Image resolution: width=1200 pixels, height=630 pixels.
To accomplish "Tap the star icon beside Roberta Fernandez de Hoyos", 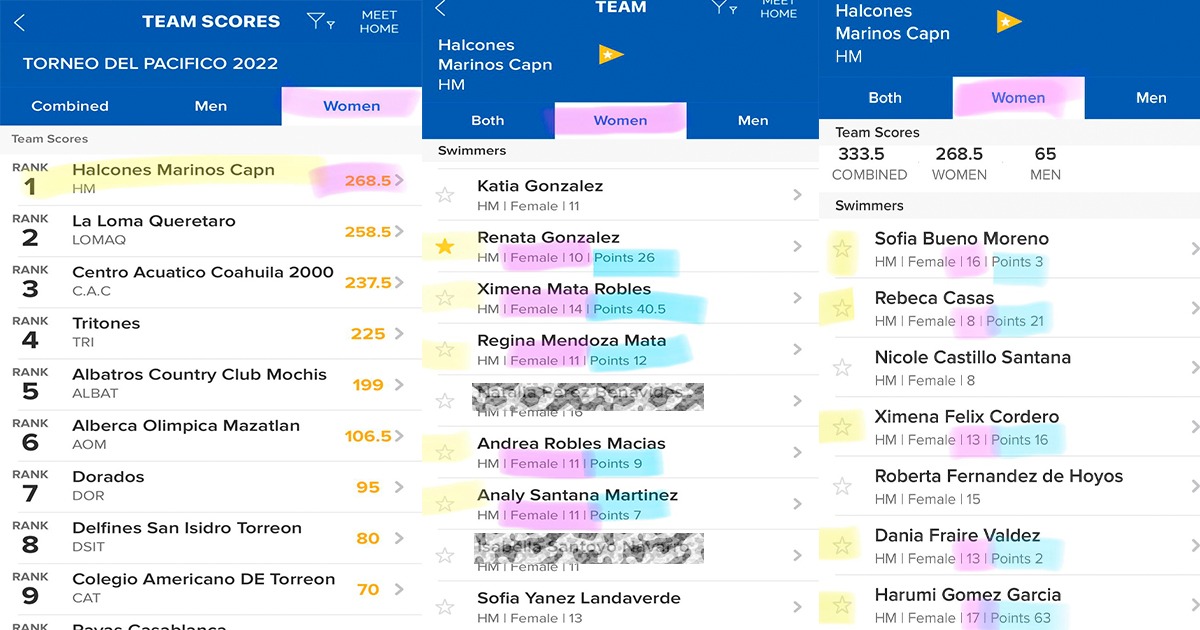I will tap(842, 487).
